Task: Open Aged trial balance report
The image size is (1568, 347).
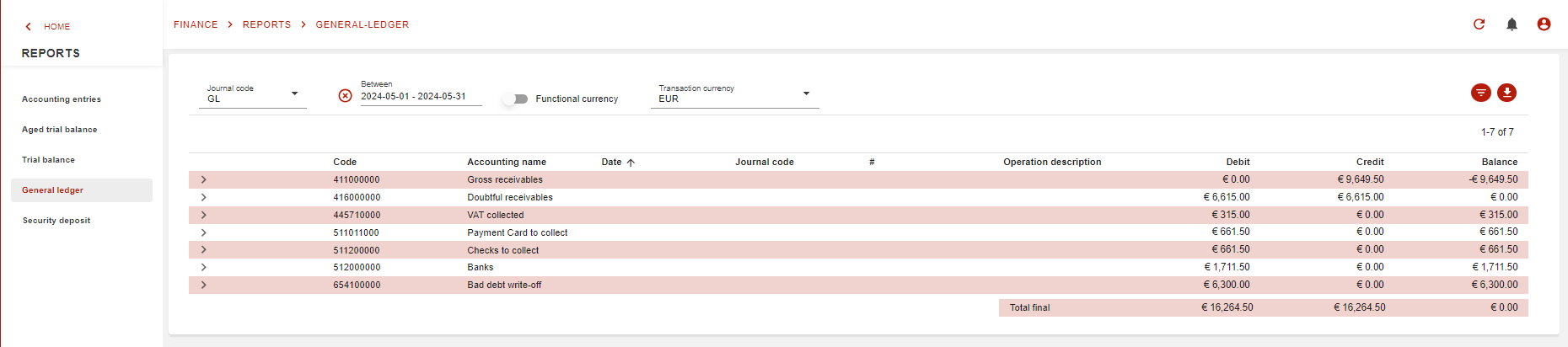Action: pyautogui.click(x=59, y=130)
